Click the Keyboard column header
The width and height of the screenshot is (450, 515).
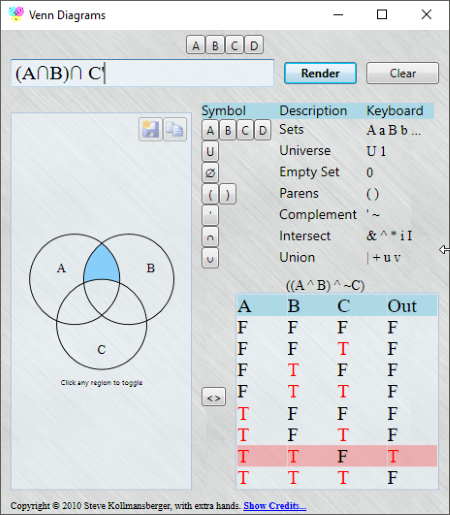click(x=395, y=111)
